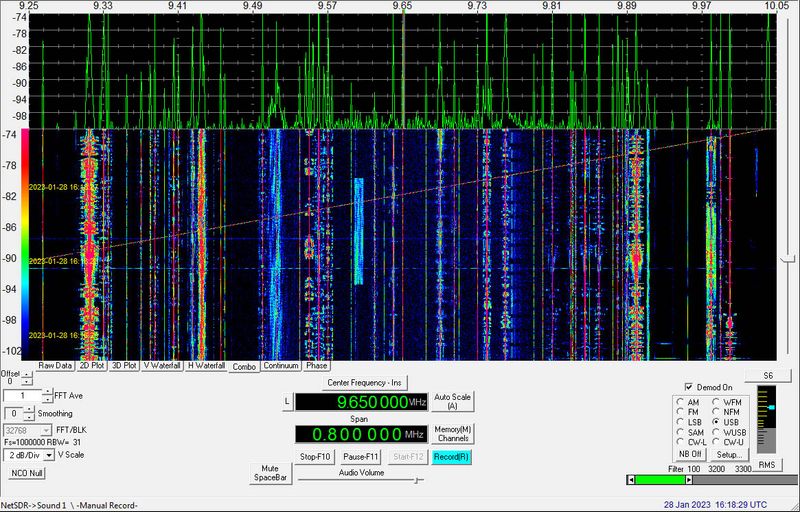Click the L lock button beside frequency
Screen dimensions: 800x512
[x=287, y=402]
